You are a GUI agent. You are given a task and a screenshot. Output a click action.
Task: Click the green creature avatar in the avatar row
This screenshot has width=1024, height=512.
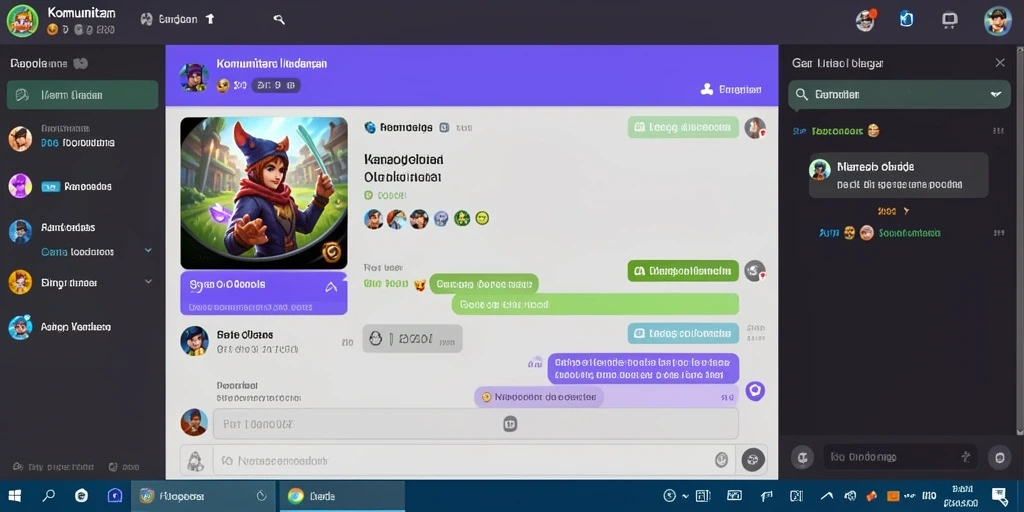point(462,218)
